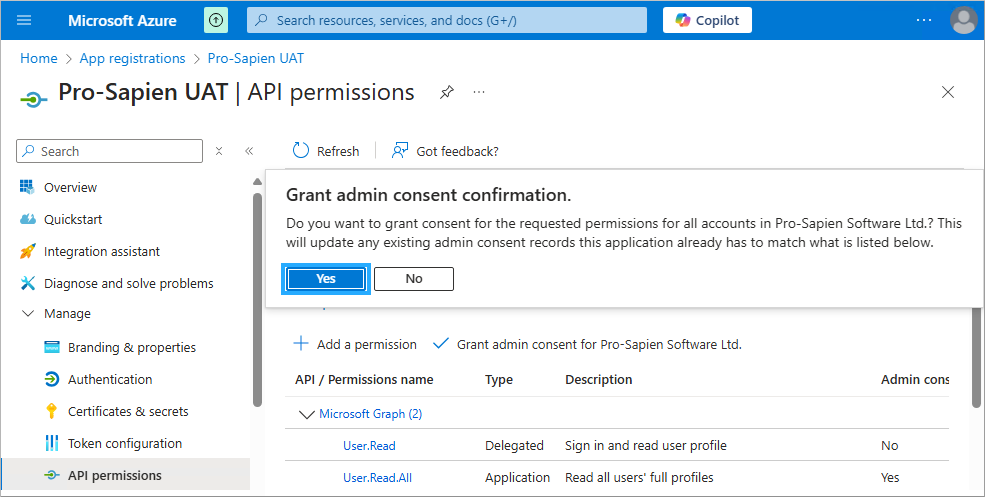Go to Home breadcrumb

click(x=38, y=58)
